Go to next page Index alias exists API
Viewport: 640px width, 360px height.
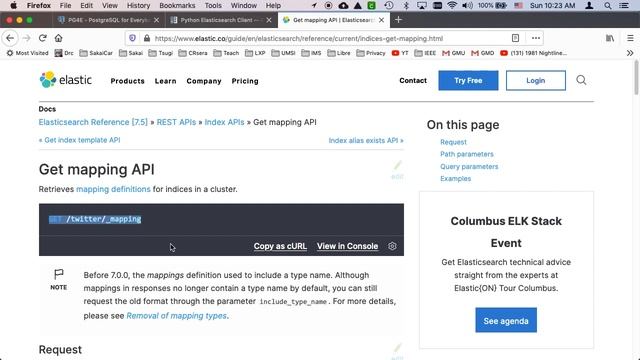pos(366,140)
